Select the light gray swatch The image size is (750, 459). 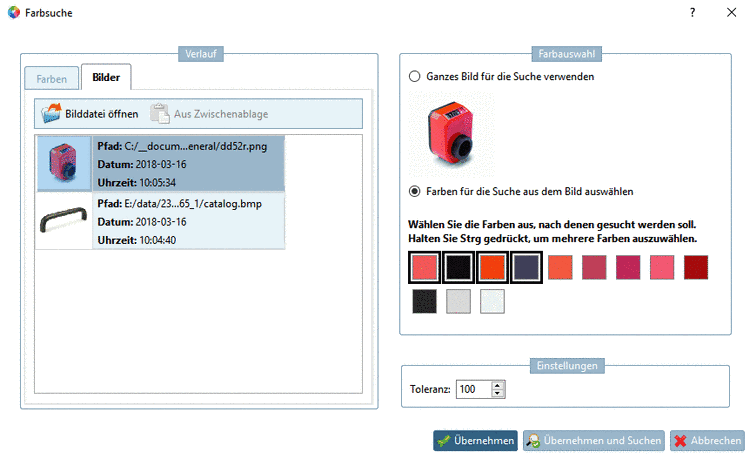(x=458, y=301)
